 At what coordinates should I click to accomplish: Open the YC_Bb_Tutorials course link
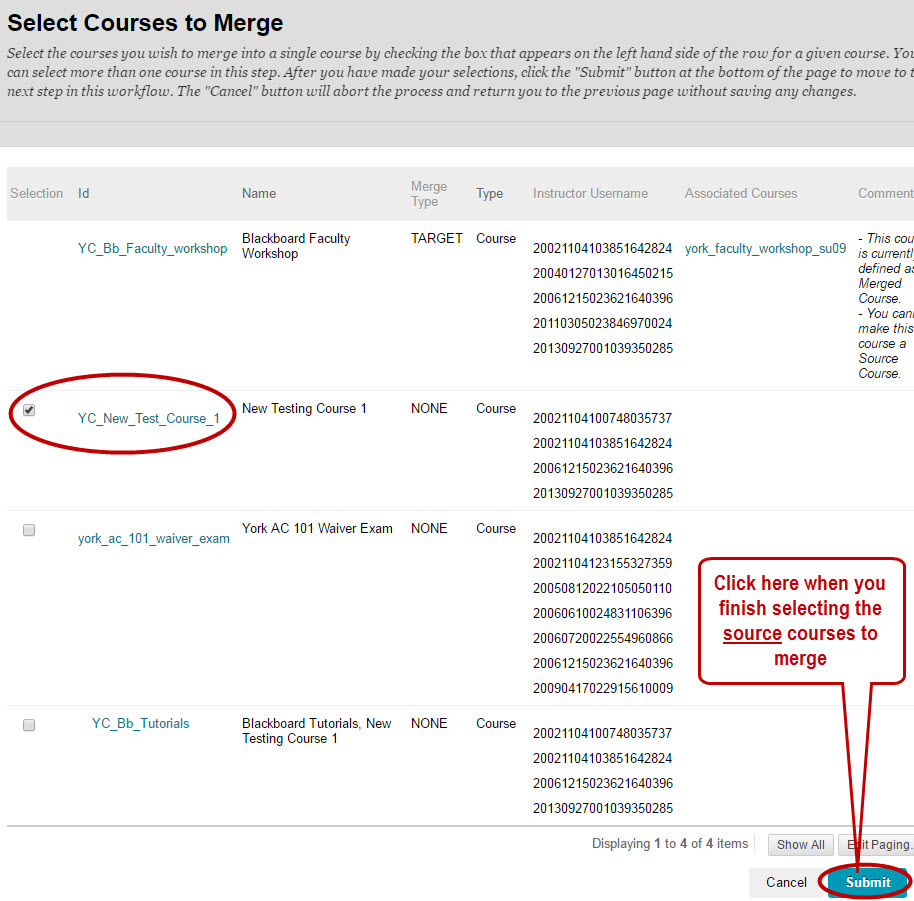(x=140, y=723)
